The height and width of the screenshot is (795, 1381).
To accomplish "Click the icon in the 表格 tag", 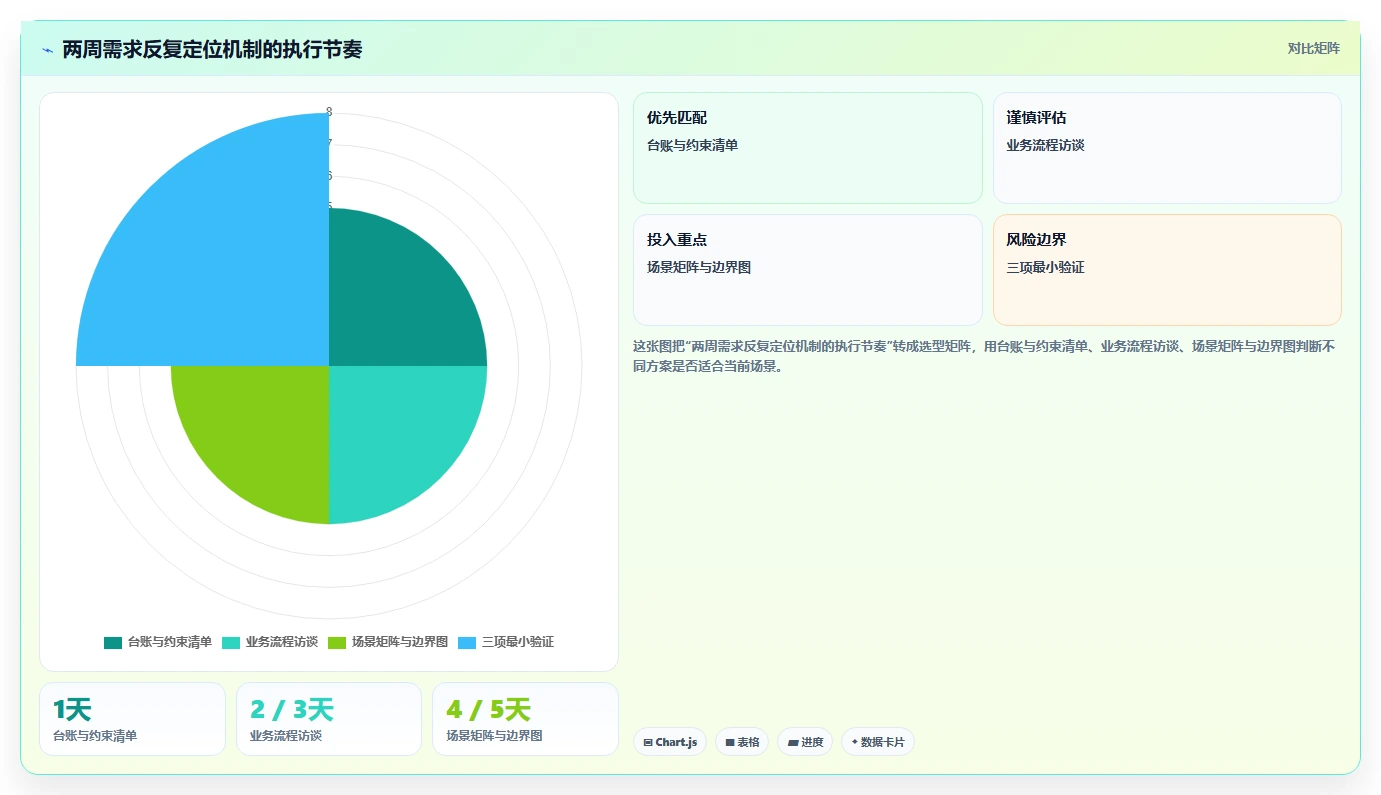I will (x=730, y=742).
